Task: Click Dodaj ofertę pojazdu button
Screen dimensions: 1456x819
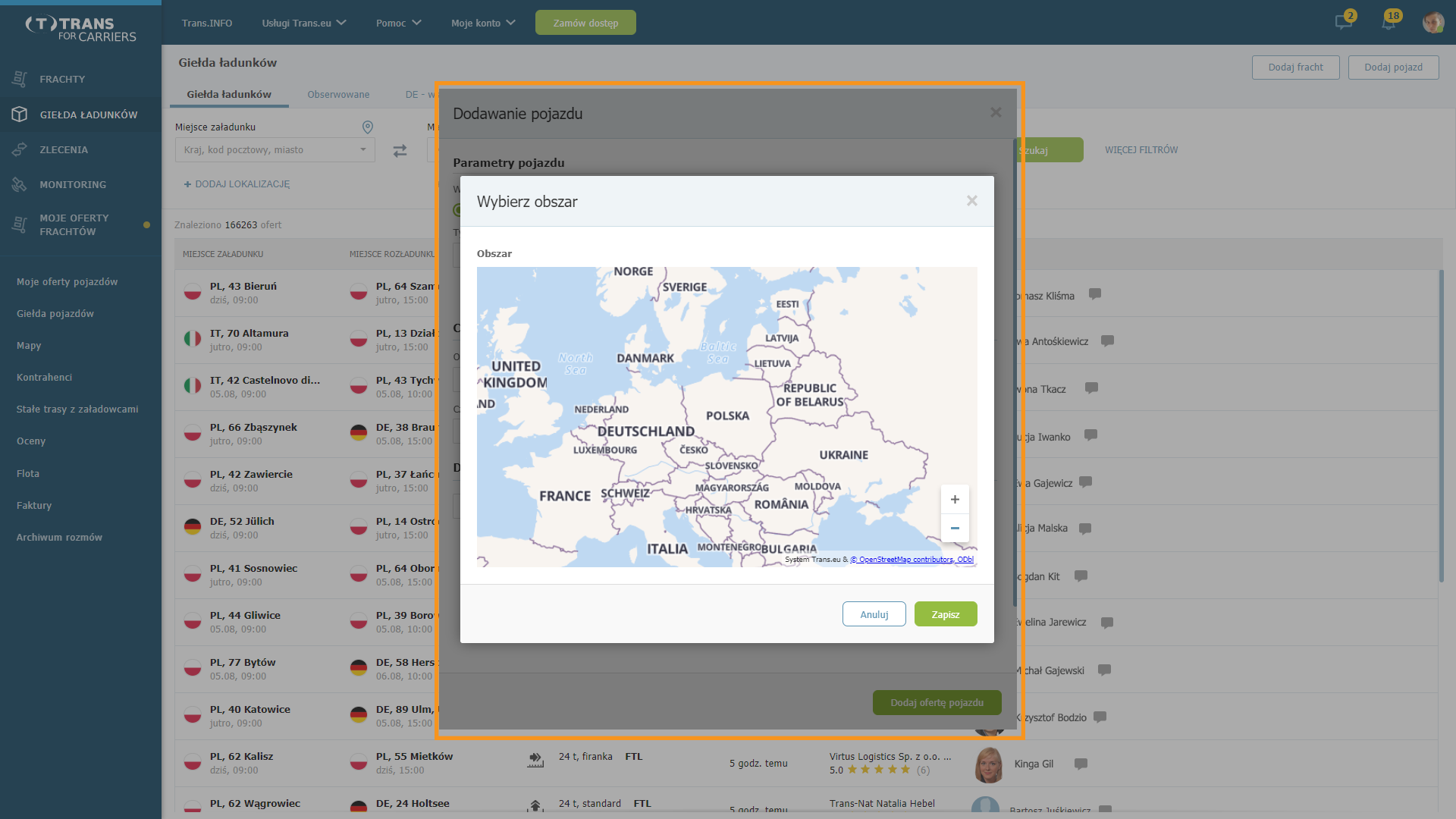Action: (x=937, y=703)
